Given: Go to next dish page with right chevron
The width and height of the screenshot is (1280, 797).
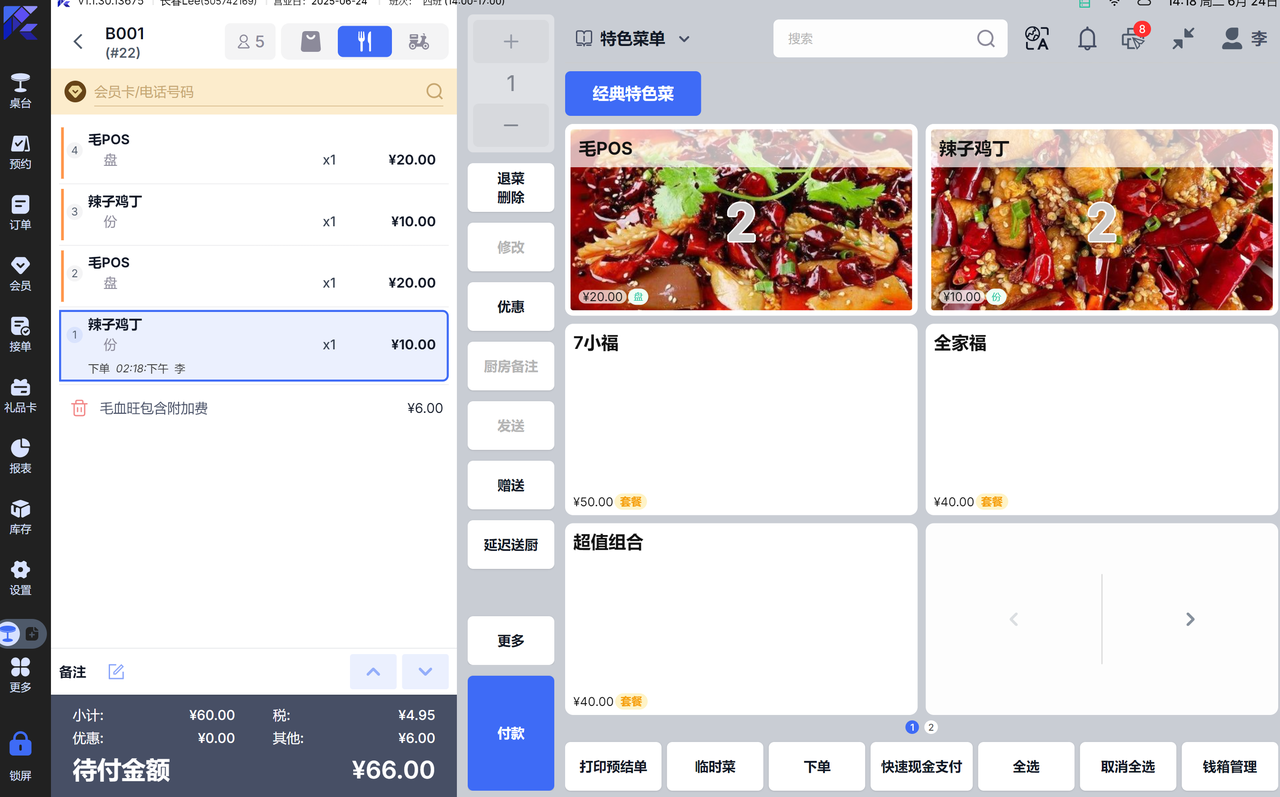Looking at the screenshot, I should tap(1190, 619).
